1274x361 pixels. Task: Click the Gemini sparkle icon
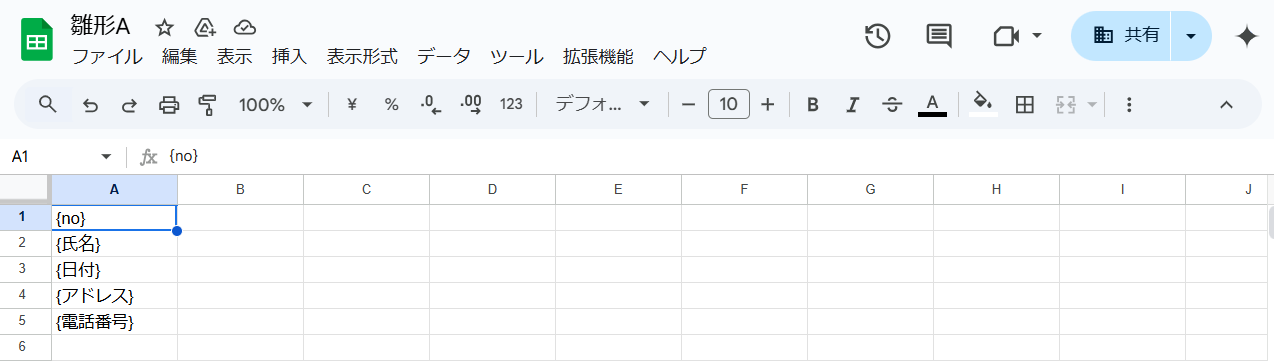(x=1246, y=36)
